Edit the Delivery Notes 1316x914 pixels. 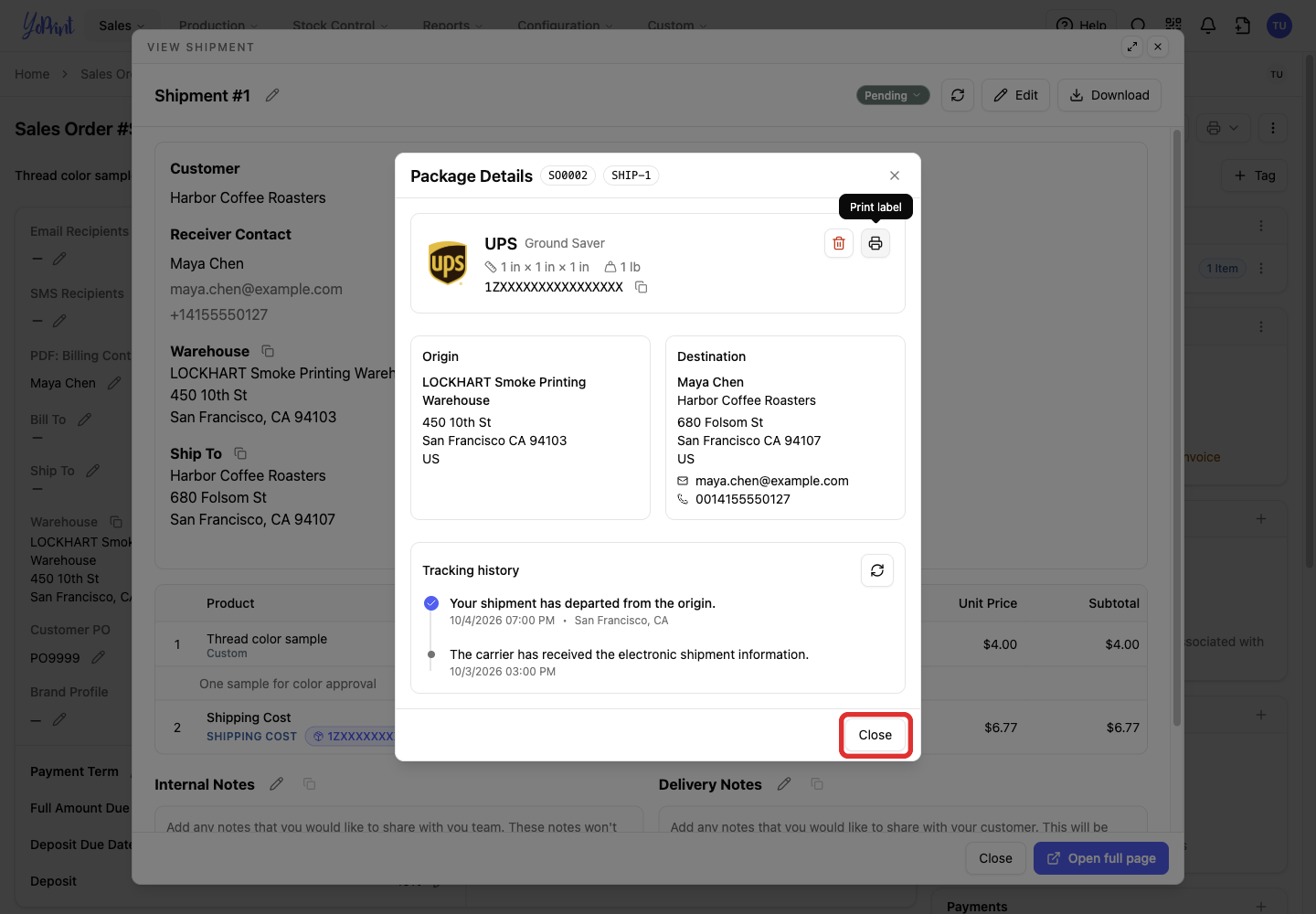coord(784,784)
